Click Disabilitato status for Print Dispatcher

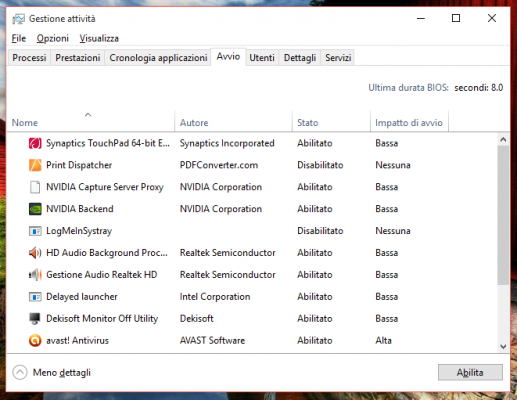[320, 165]
